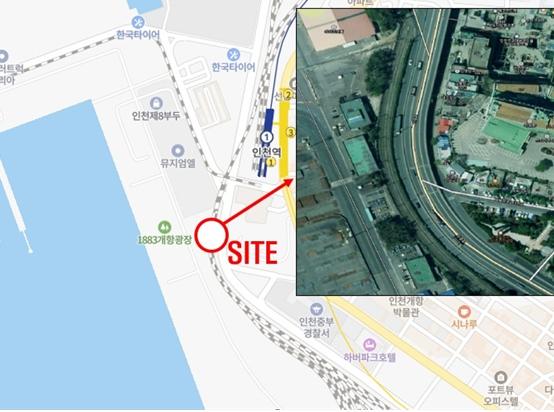Click the pink 하버파크호텔 hotel icon
The image size is (554, 412).
tap(370, 344)
